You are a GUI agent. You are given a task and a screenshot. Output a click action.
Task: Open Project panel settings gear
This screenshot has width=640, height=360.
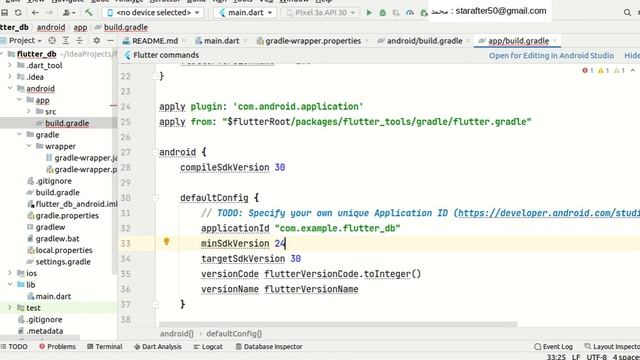coord(97,40)
